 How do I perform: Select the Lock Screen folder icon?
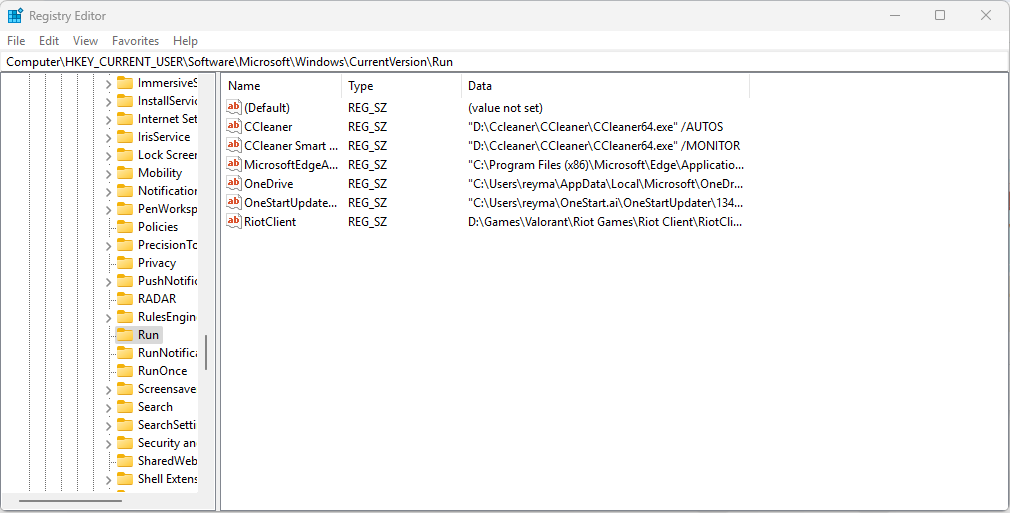coord(125,155)
